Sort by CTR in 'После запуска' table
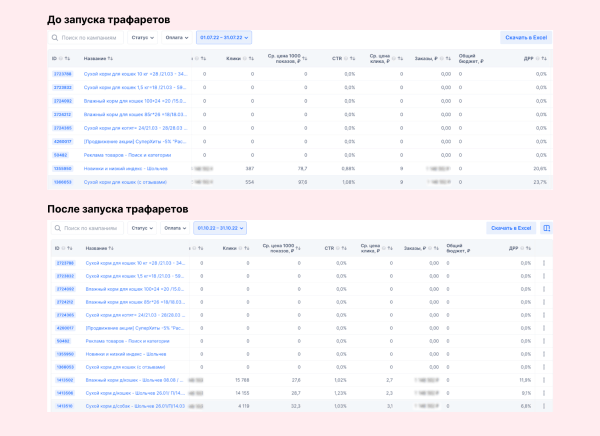 [x=344, y=248]
